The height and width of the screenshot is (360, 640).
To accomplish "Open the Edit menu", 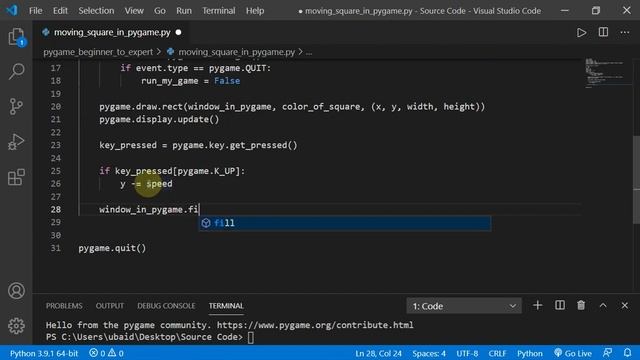I will 60,11.
